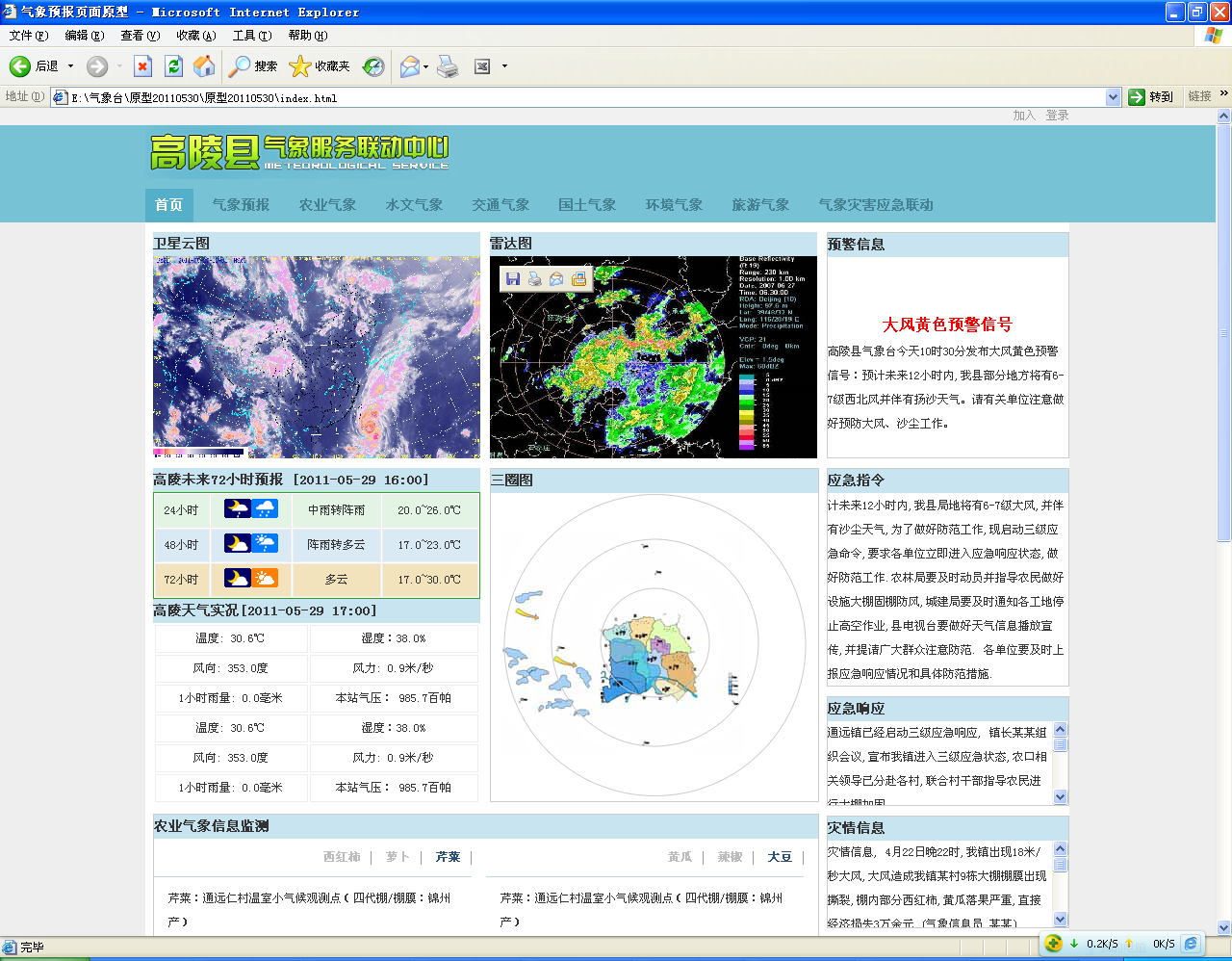Select the 农业气象 navigation tab
Viewport: 1232px width, 961px height.
pos(327,205)
